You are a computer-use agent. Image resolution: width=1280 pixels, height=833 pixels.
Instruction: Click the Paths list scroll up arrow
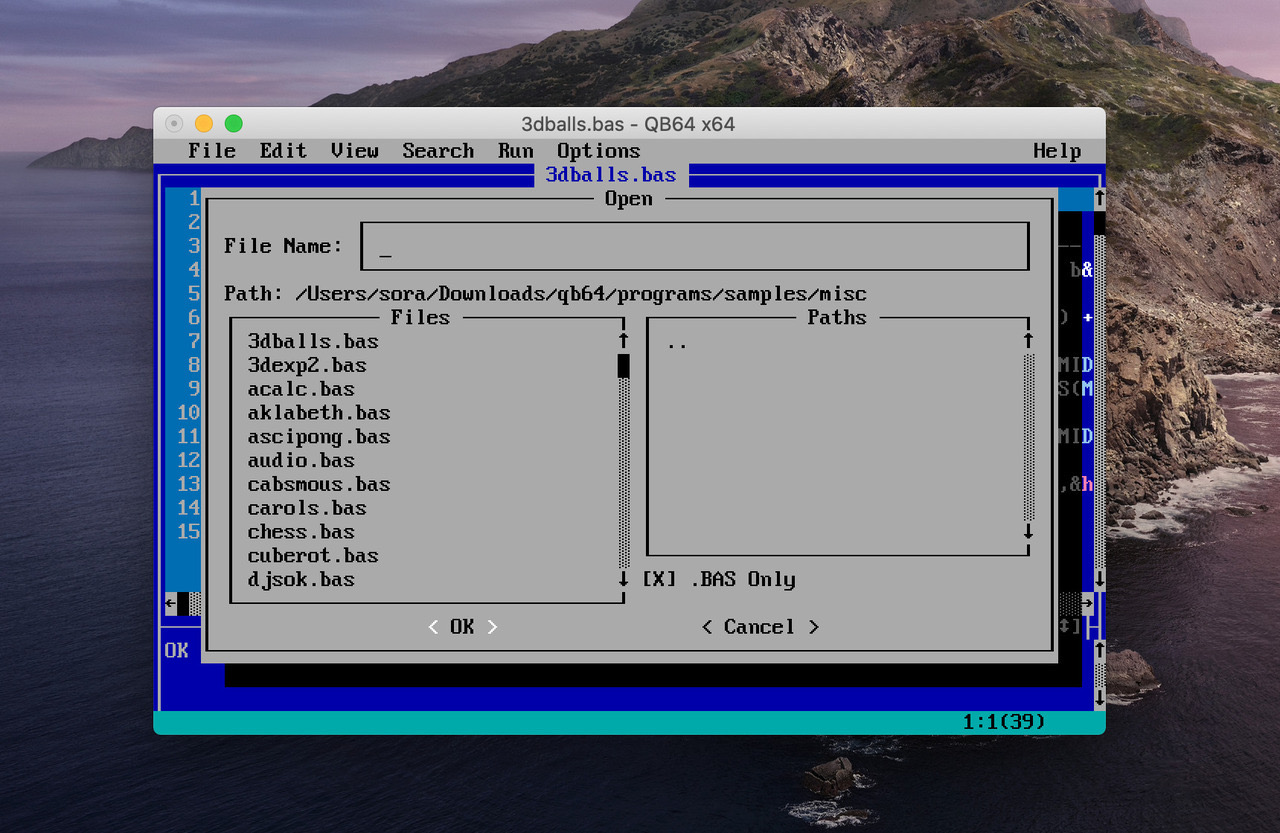[x=1028, y=341]
